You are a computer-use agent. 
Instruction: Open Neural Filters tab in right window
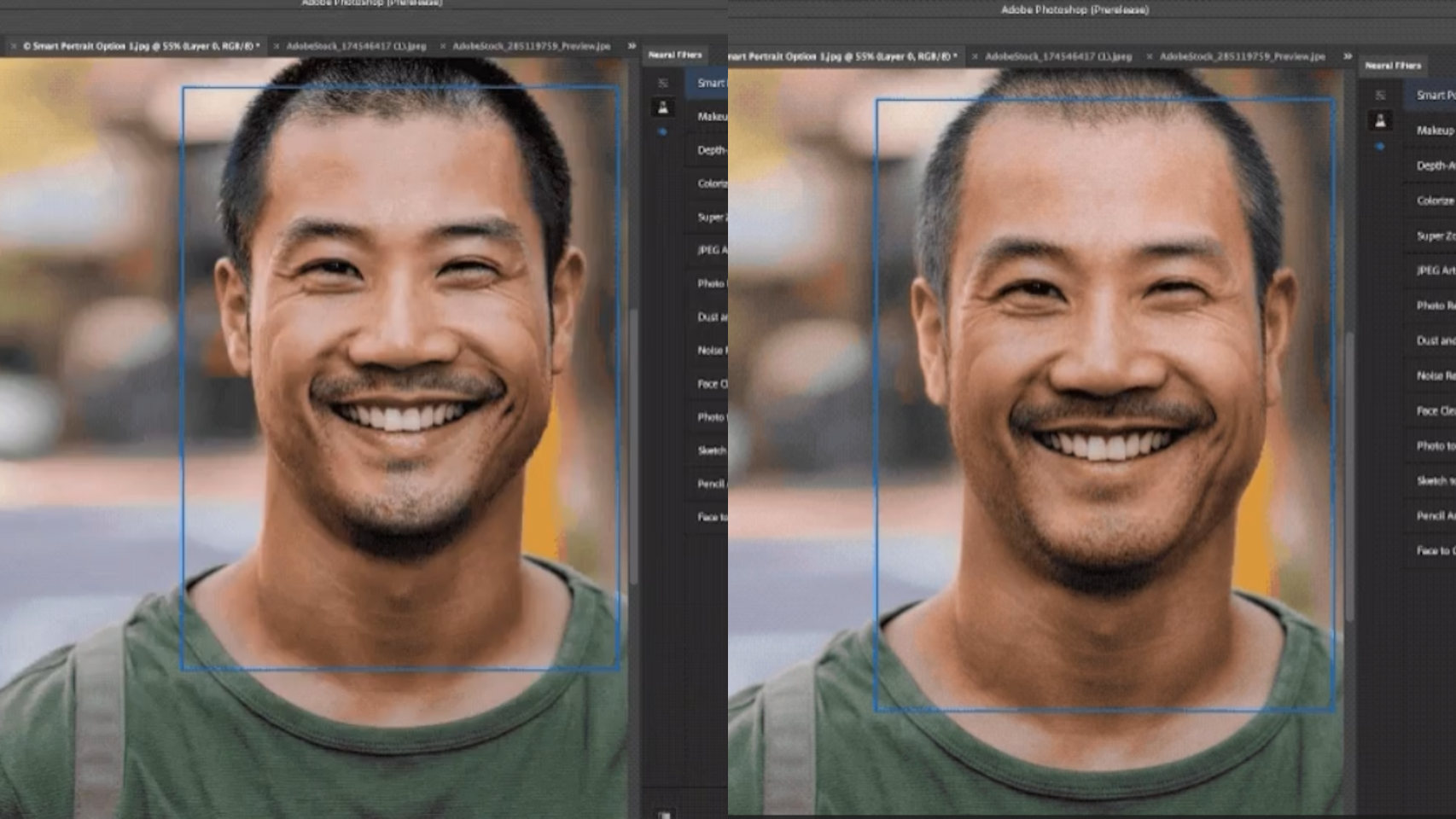tap(1392, 65)
